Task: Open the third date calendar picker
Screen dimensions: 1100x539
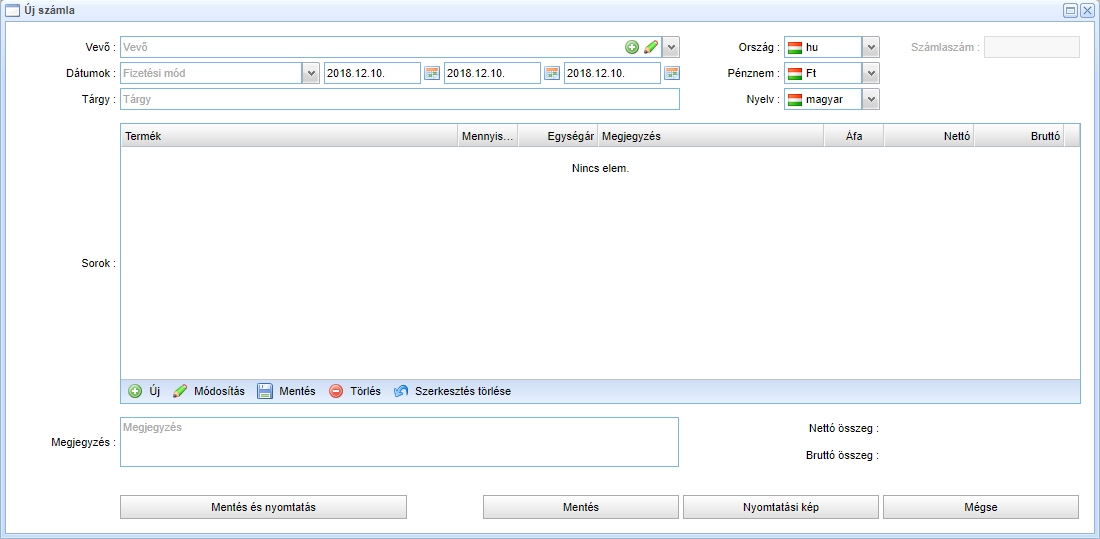Action: point(672,73)
